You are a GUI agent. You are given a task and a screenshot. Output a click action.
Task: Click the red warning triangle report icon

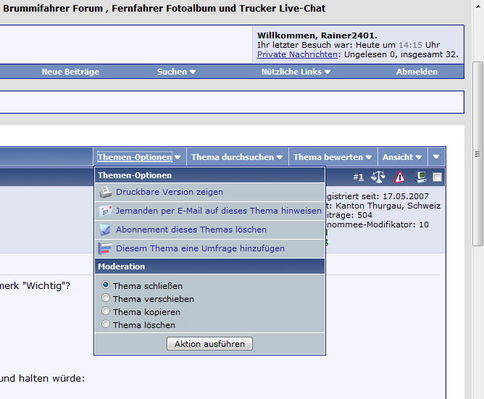click(x=399, y=177)
